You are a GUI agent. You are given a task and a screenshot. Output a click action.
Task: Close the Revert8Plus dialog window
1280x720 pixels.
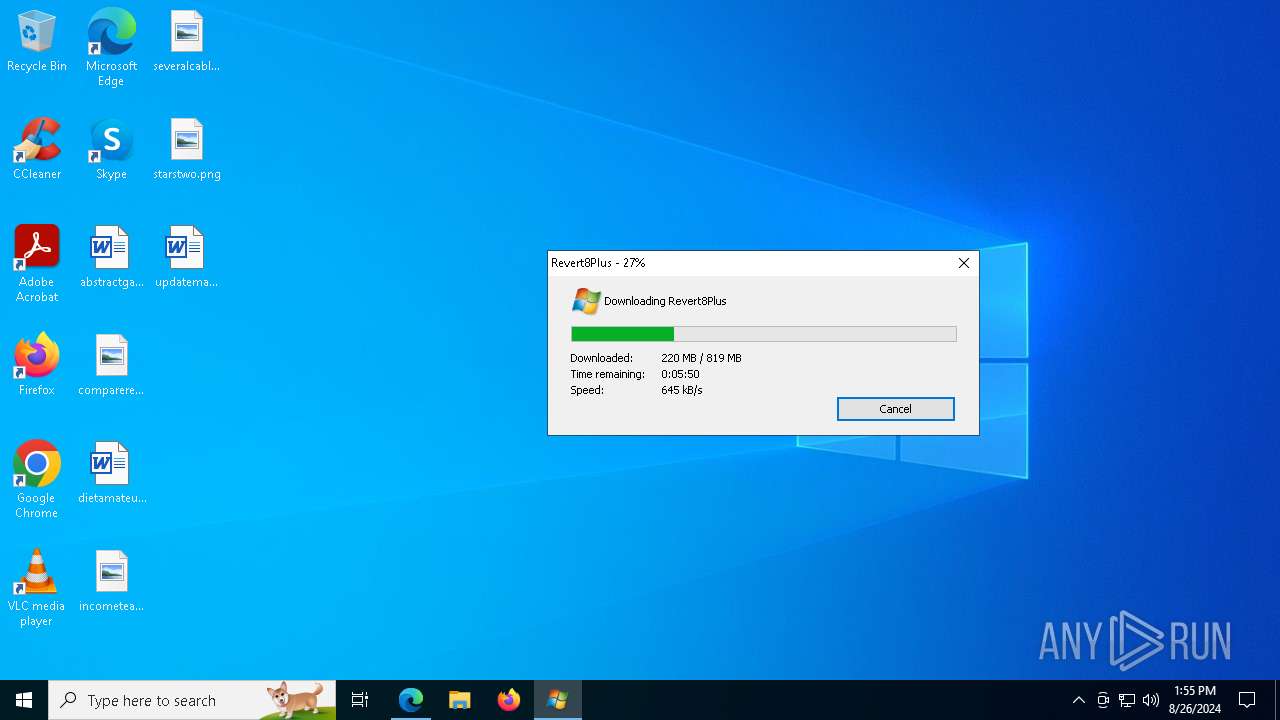click(963, 263)
